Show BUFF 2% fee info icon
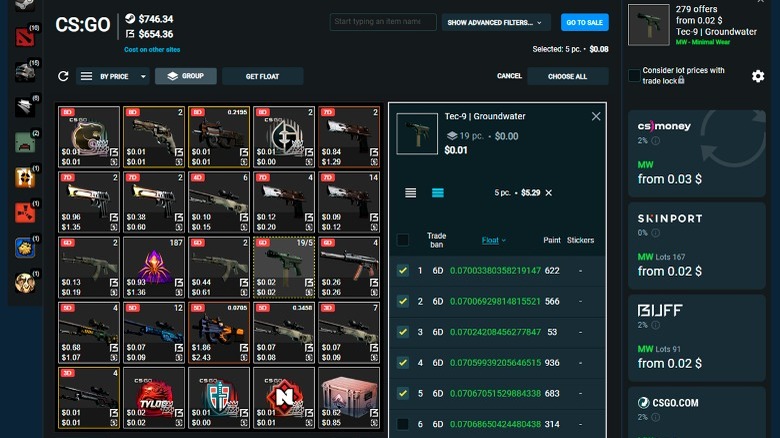 tap(656, 325)
